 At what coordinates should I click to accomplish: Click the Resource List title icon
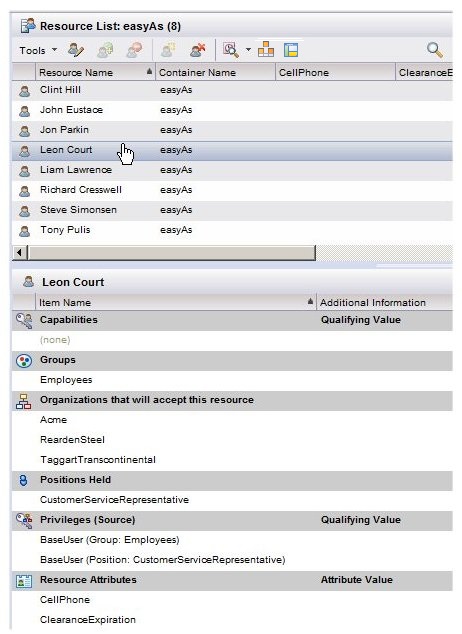coord(28,26)
